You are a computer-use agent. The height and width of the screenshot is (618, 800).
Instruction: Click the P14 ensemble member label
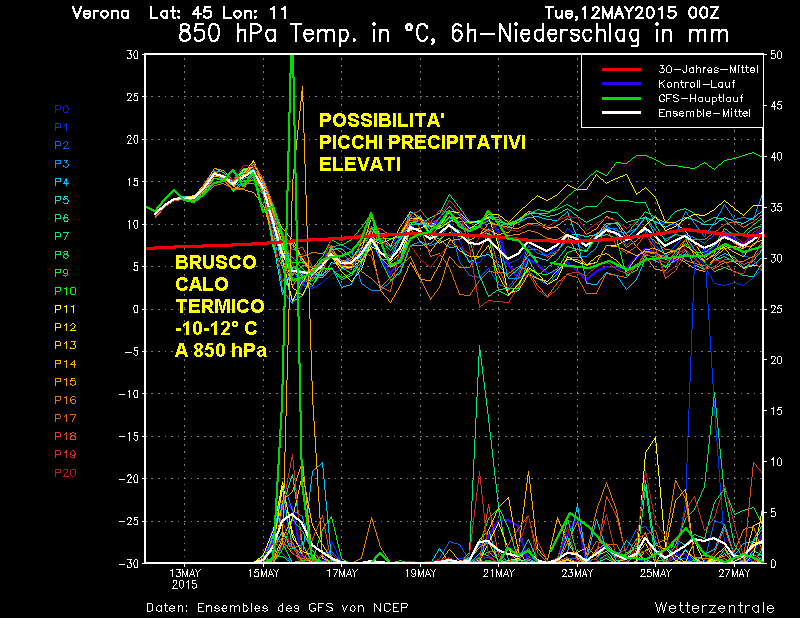click(65, 363)
